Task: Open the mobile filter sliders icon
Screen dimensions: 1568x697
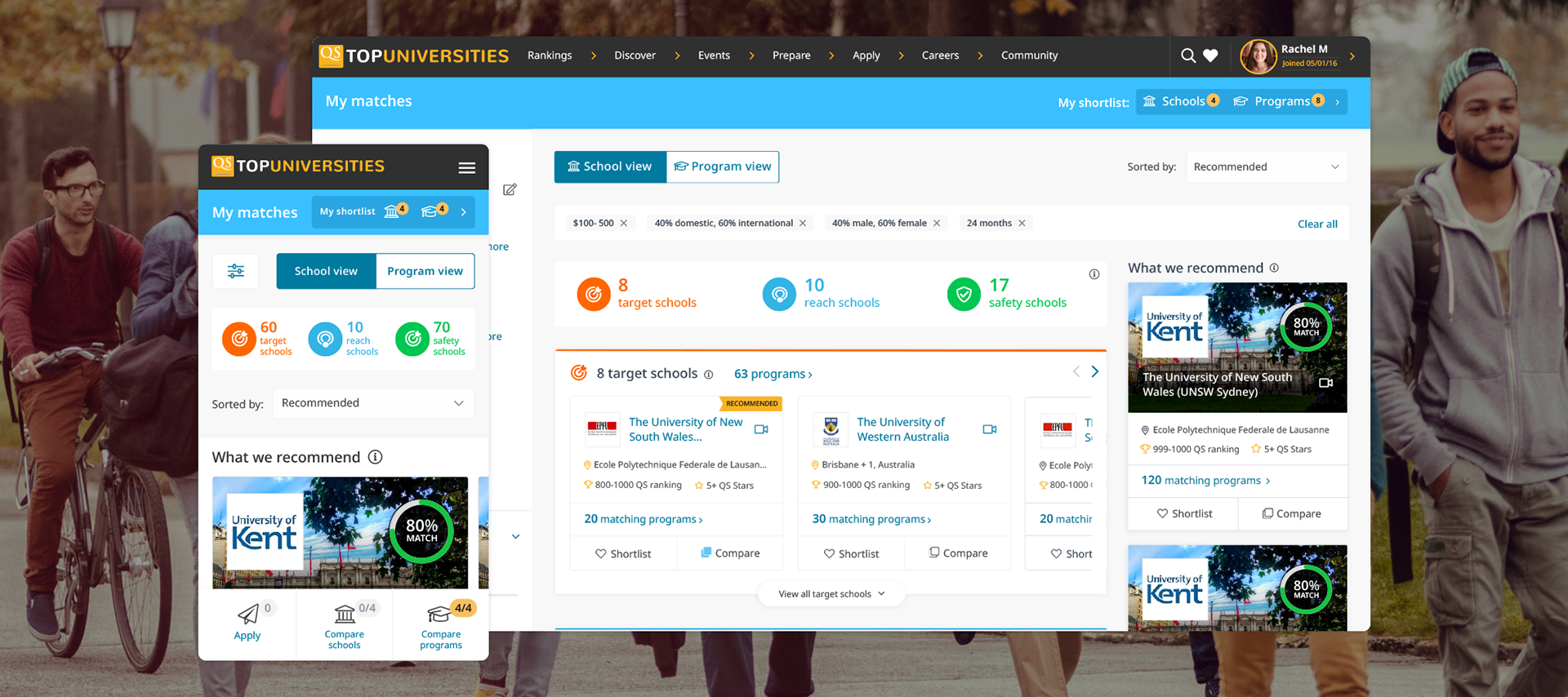Action: click(x=236, y=271)
